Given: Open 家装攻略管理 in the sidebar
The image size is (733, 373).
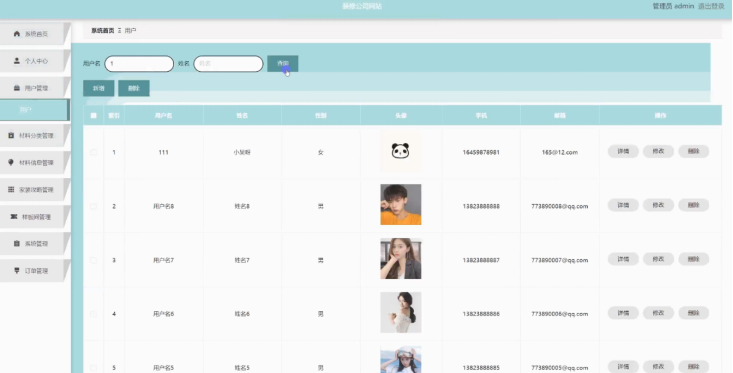Looking at the screenshot, I should pos(35,189).
